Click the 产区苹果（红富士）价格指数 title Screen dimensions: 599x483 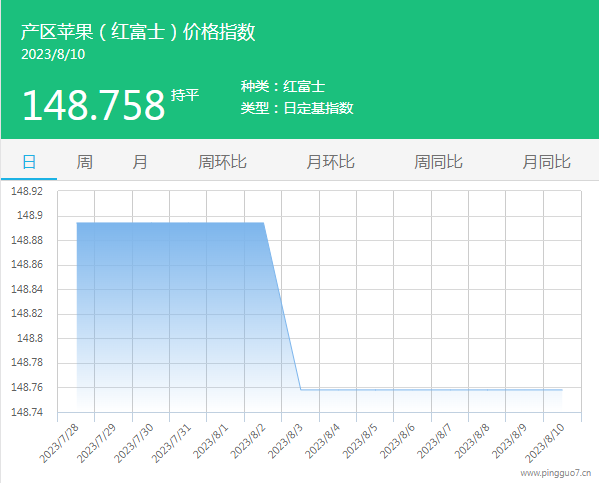tap(138, 32)
